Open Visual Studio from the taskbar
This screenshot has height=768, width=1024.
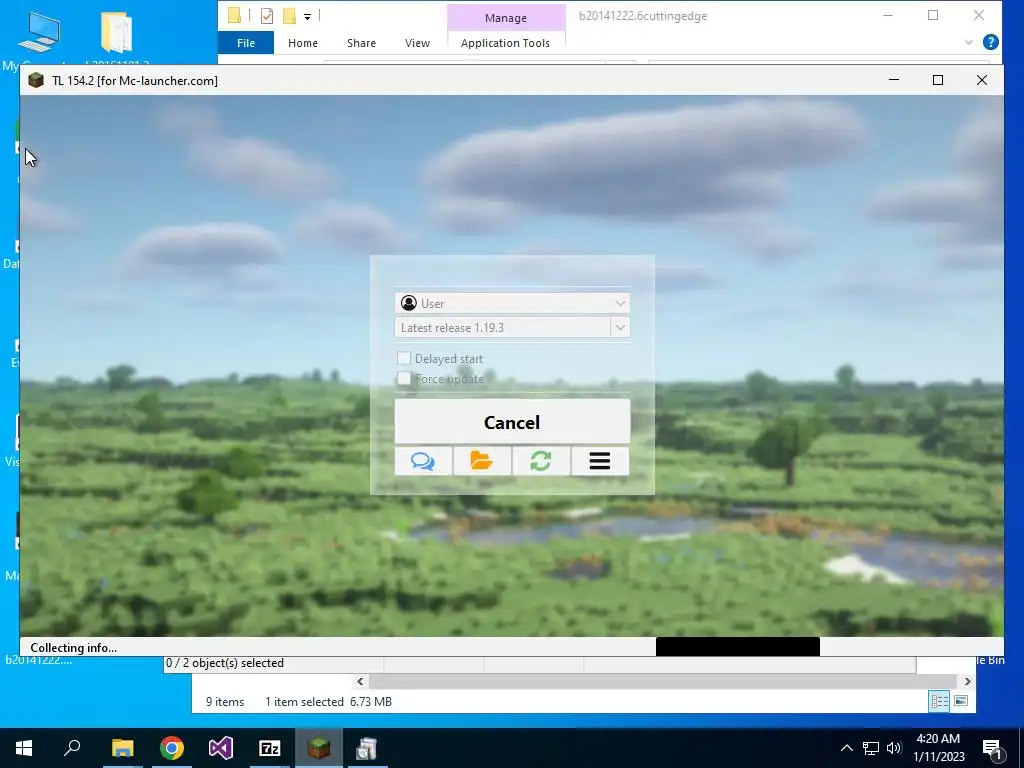click(x=221, y=748)
